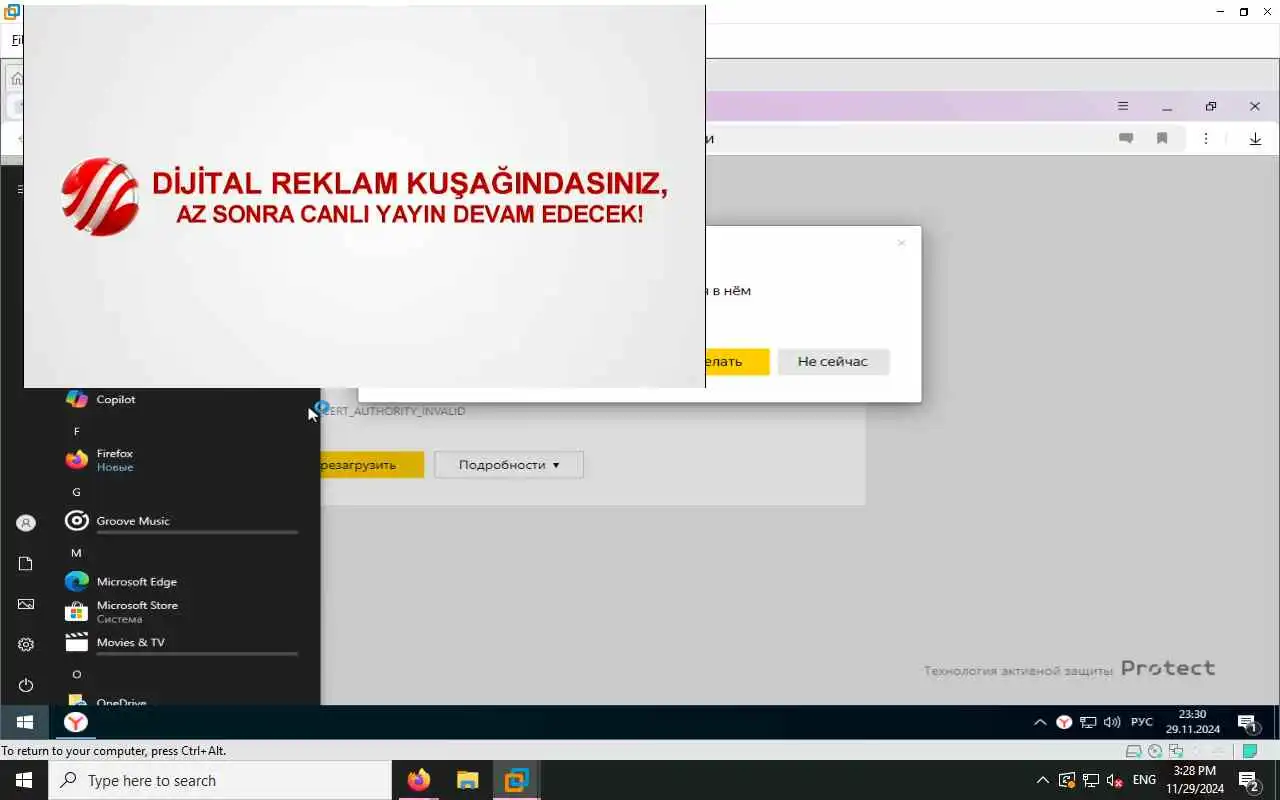Screen dimensions: 1280x800
Task: Open guest notification center with 1 badge
Action: coord(1247,723)
